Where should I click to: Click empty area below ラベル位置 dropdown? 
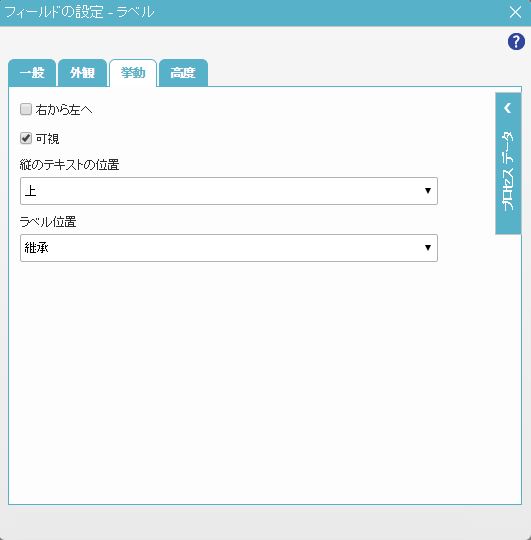241,379
